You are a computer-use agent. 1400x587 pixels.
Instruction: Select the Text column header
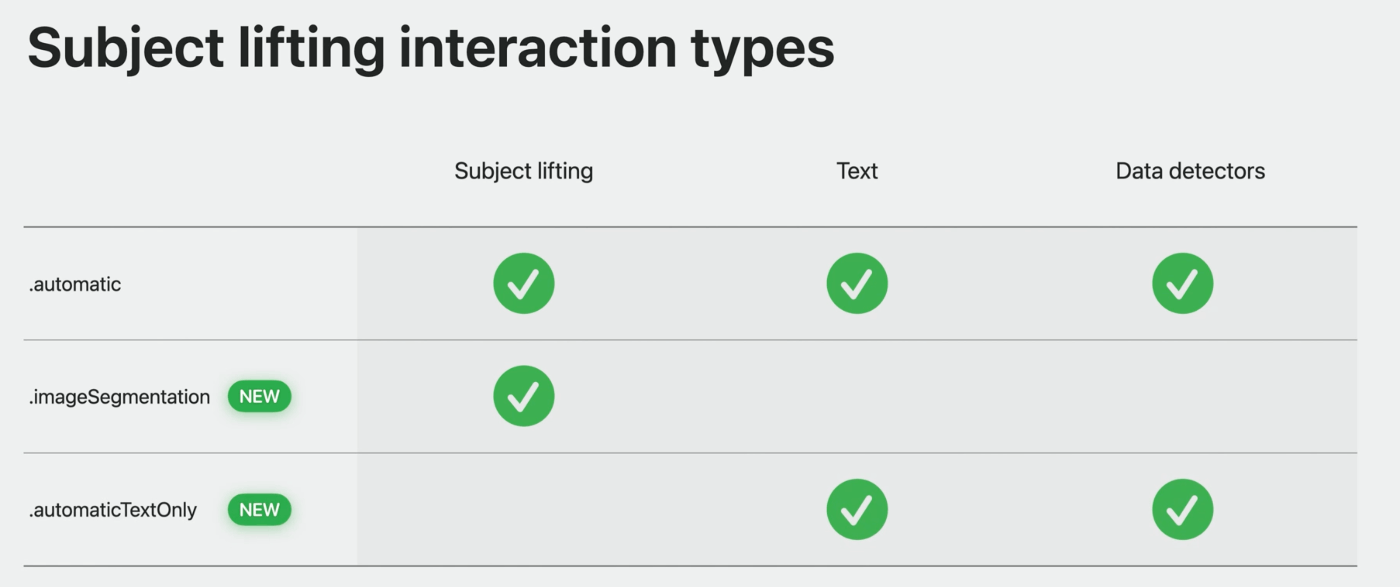click(857, 171)
